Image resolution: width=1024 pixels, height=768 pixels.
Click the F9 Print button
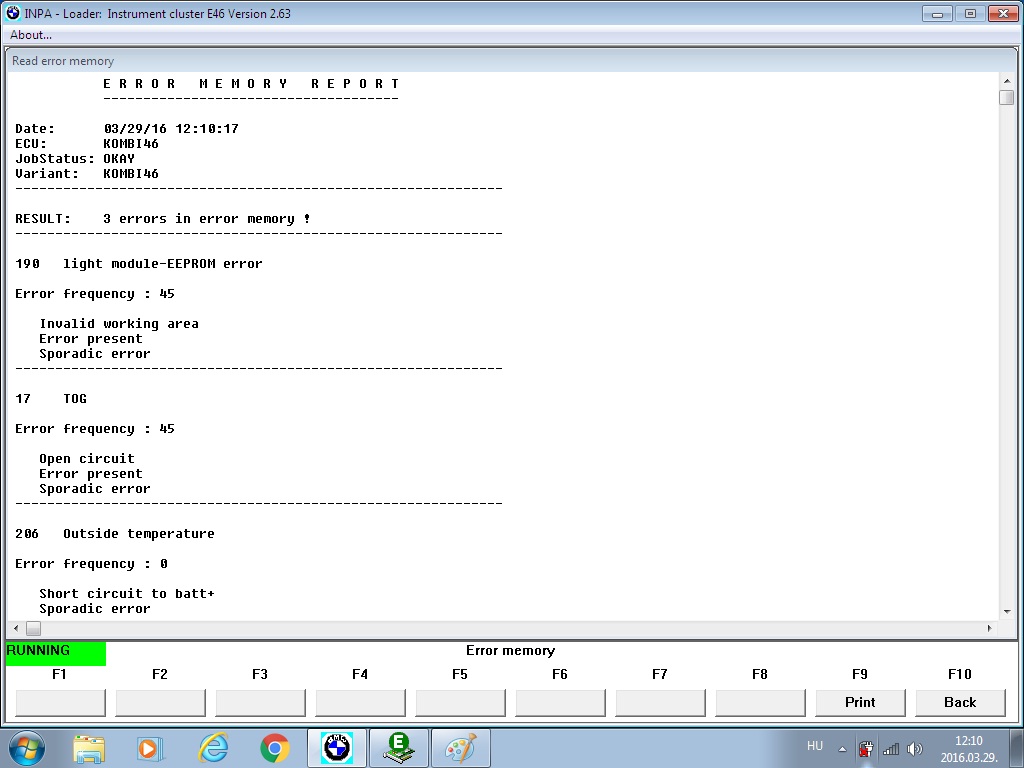860,703
